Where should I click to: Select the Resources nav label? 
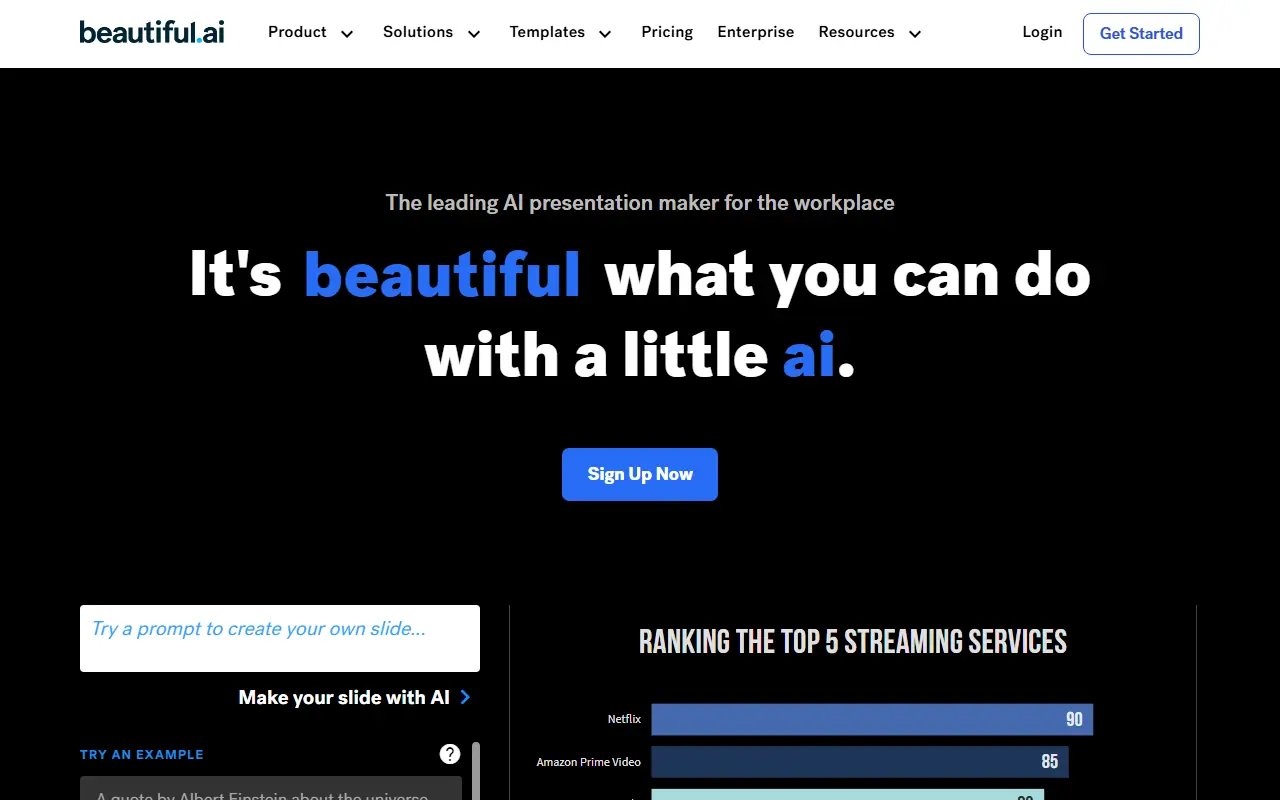point(856,32)
